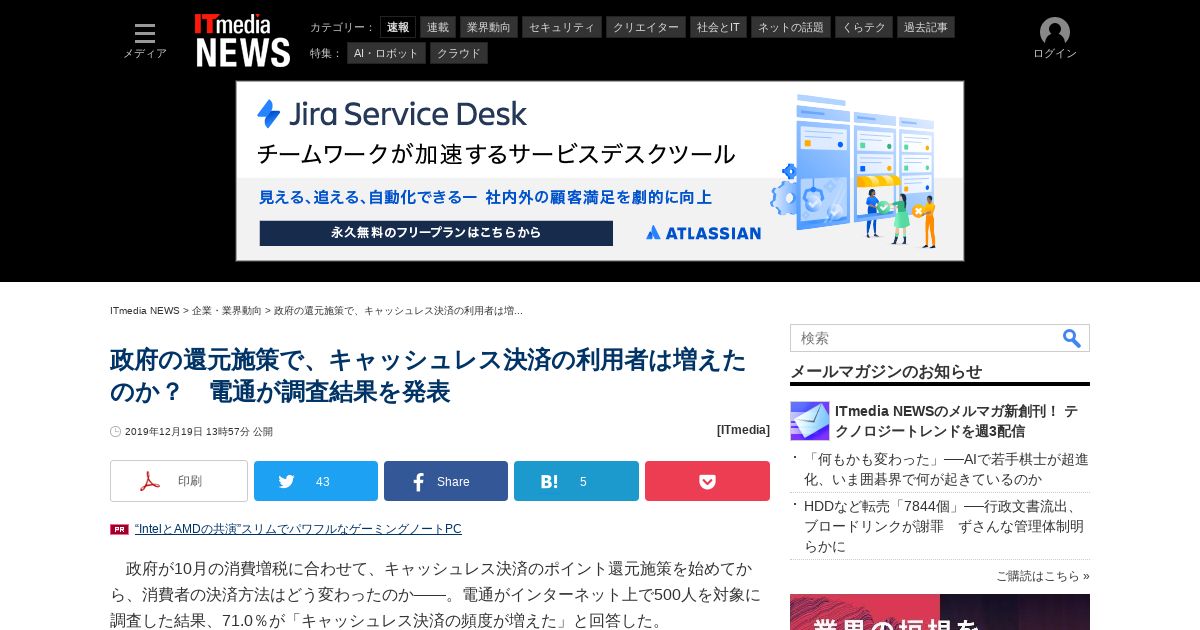The width and height of the screenshot is (1200, 630).
Task: Save the article to Pocket
Action: 707,481
